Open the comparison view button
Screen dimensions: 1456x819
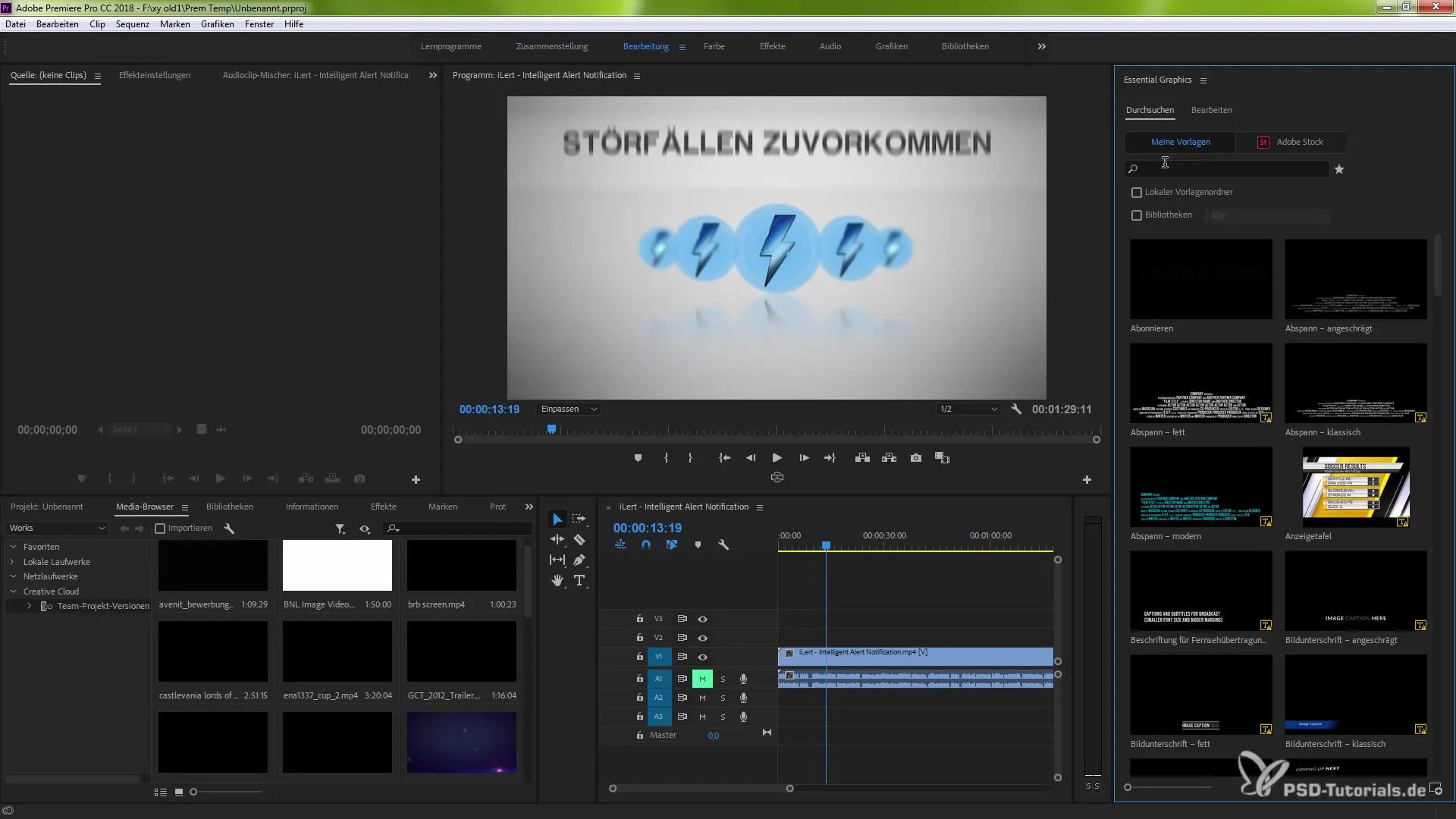click(x=943, y=458)
